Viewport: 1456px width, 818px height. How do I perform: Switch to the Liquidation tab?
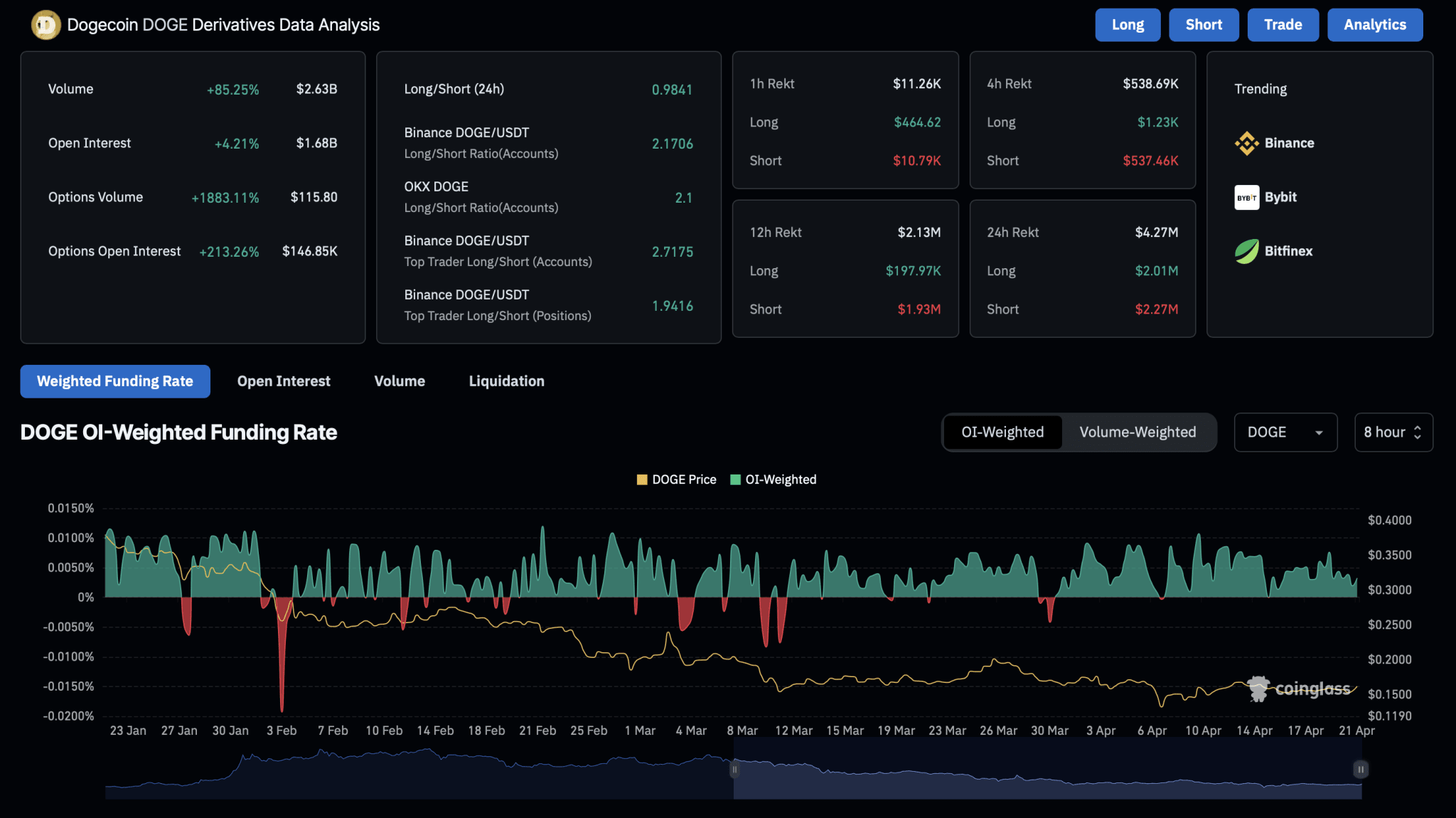[x=506, y=381]
